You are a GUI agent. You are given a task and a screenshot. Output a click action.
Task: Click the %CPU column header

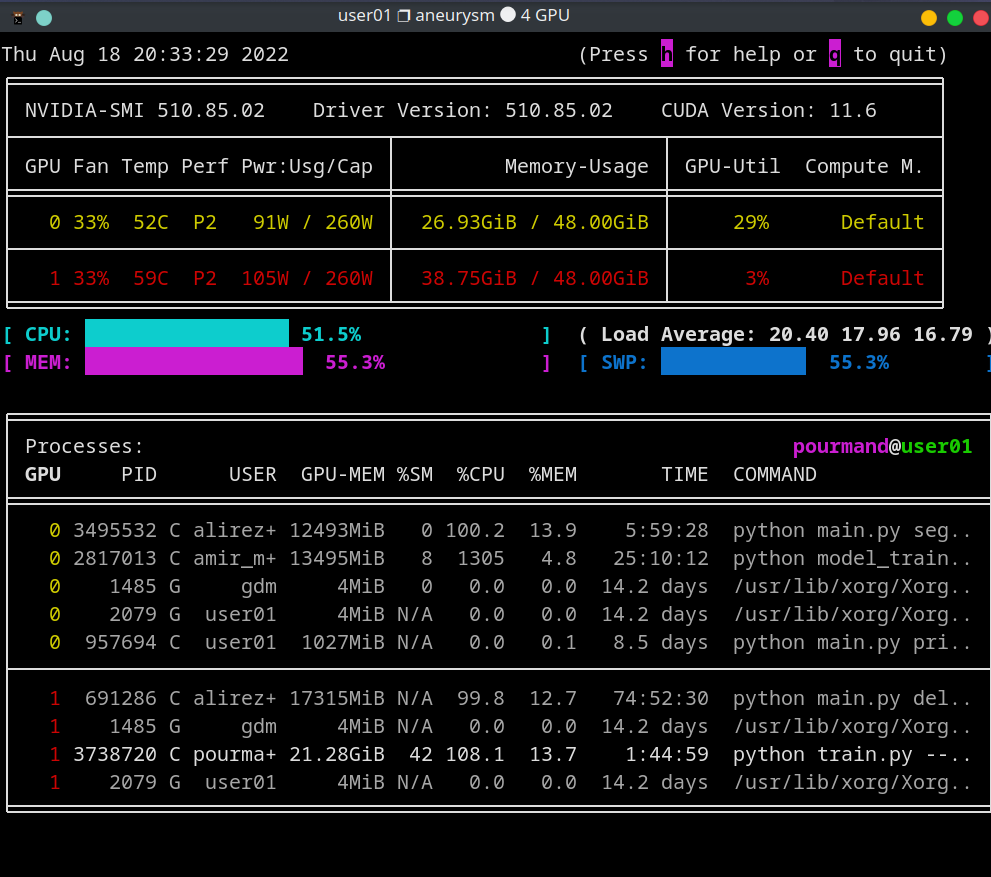[x=480, y=474]
